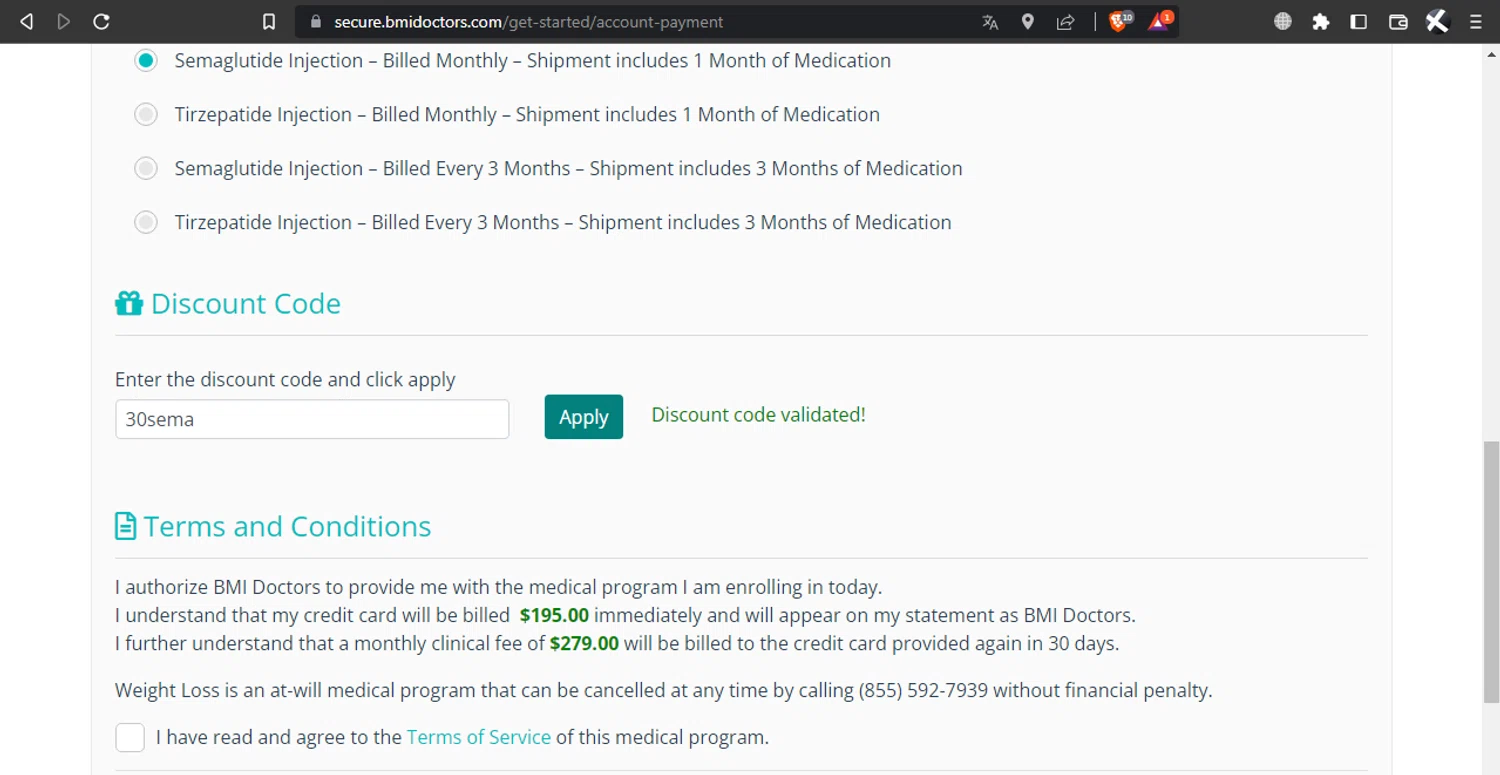Screen dimensions: 1500x775
Task: Reload the current page
Action: click(x=101, y=21)
